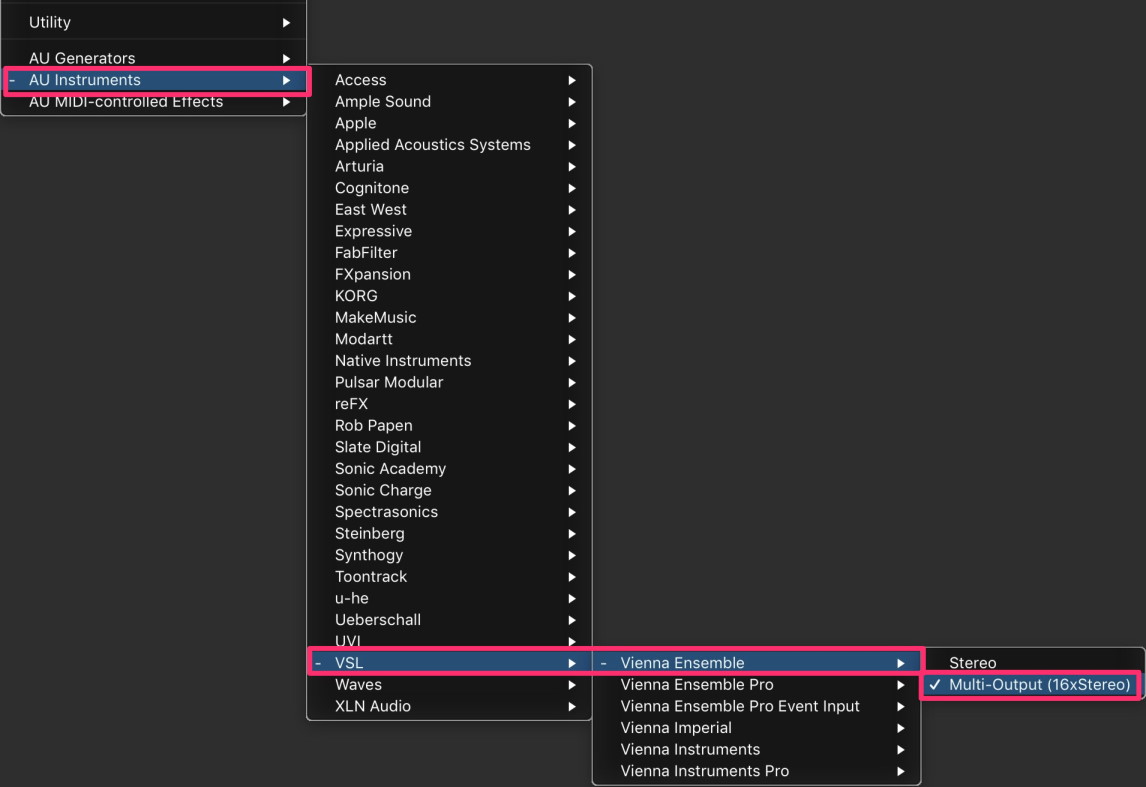Open Applied Acoustics Systems submenu
The height and width of the screenshot is (787, 1146).
(x=449, y=145)
